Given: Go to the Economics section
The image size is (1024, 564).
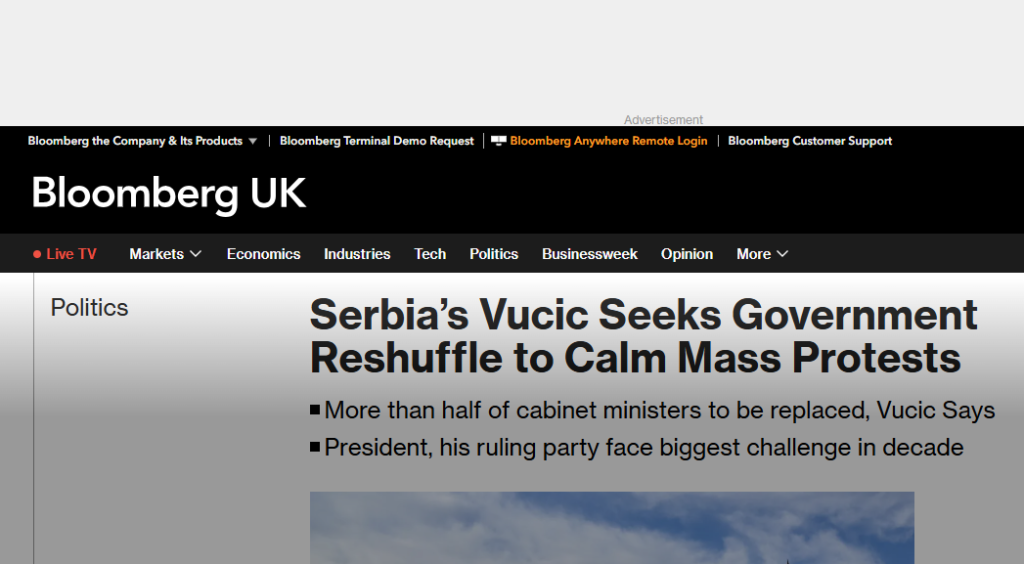Looking at the screenshot, I should coord(263,254).
